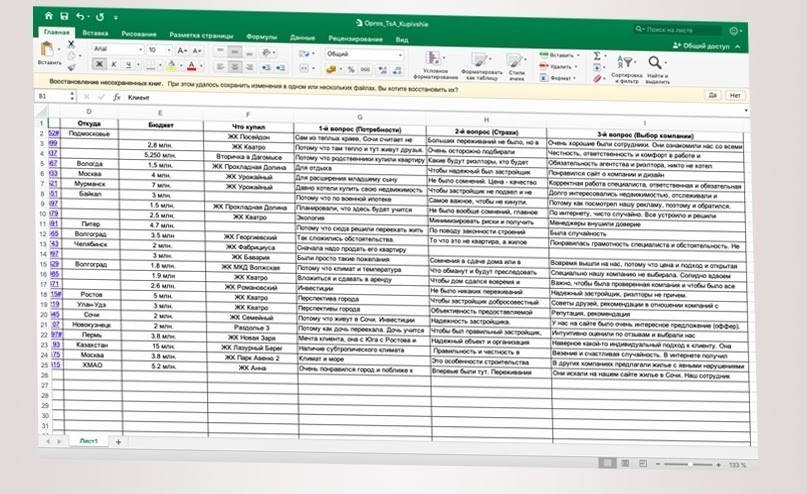The width and height of the screenshot is (807, 494).
Task: Click the Format Painter brush icon
Action: coord(72,67)
